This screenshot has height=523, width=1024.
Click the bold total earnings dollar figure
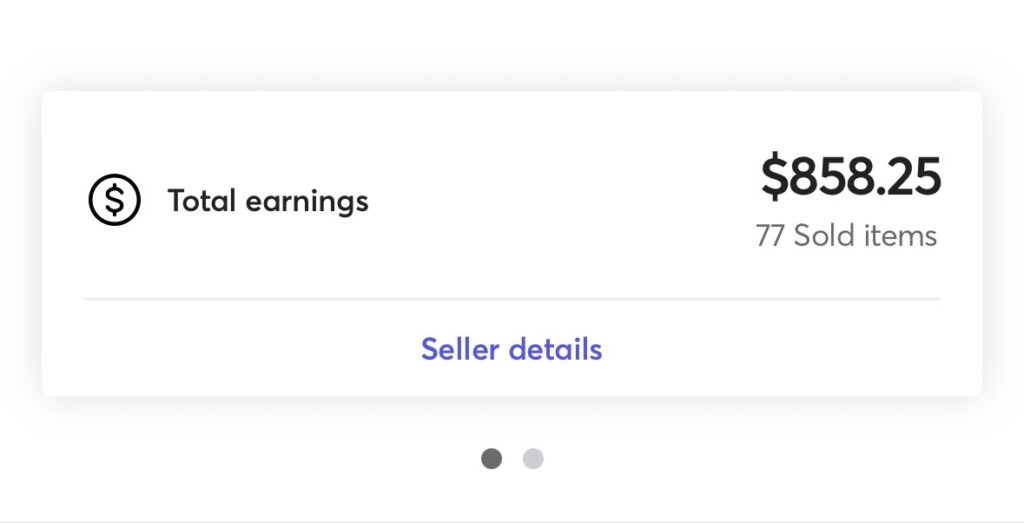(850, 177)
